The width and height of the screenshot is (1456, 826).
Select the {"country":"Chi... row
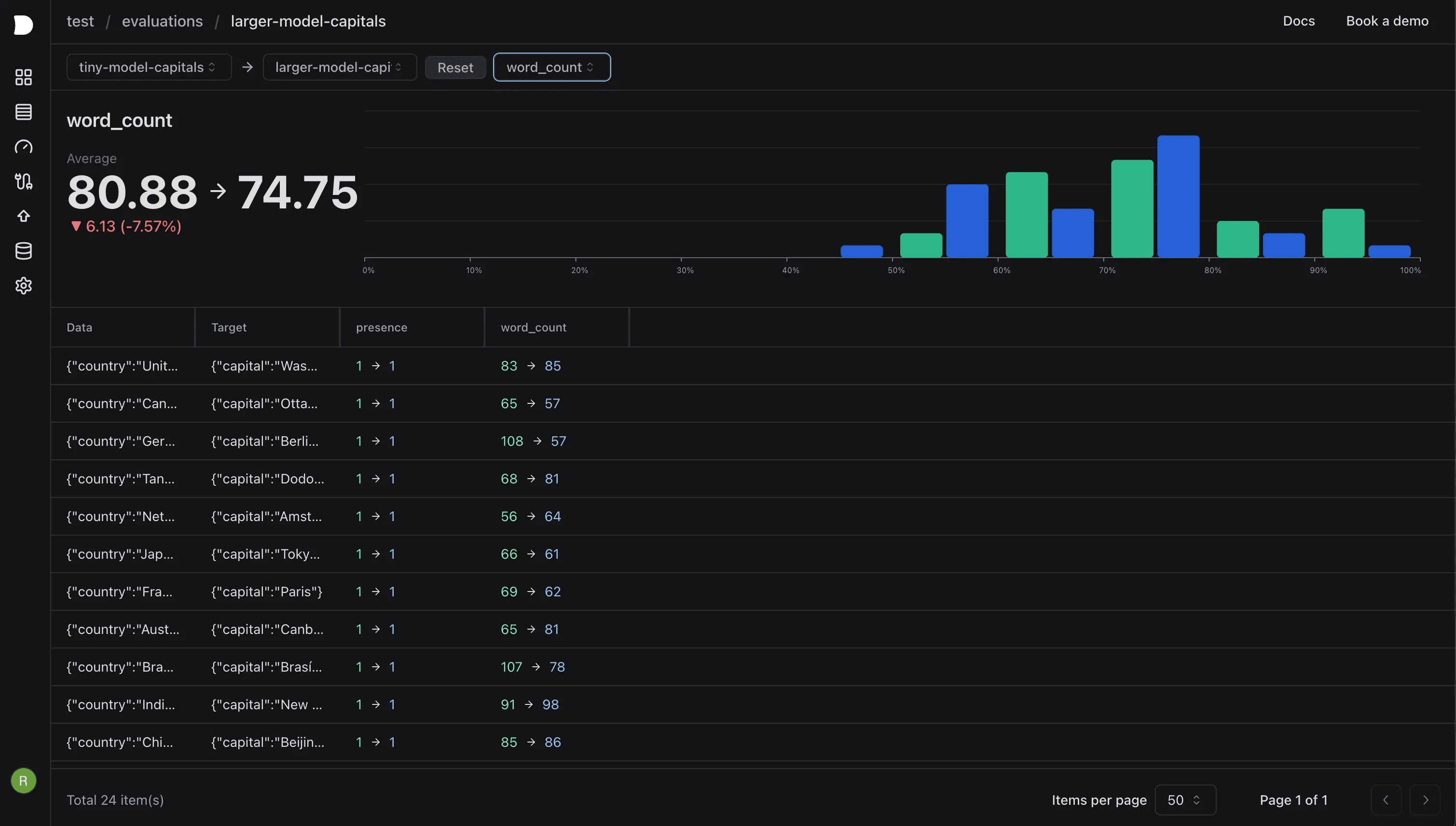tap(753, 742)
